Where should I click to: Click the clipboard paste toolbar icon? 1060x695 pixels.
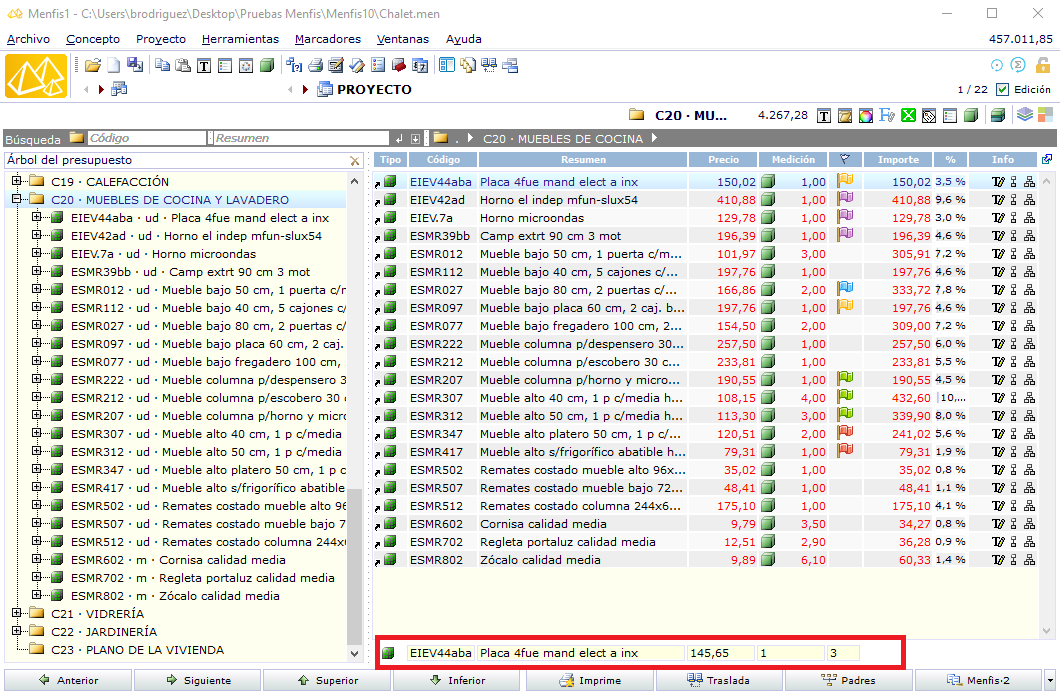(183, 66)
